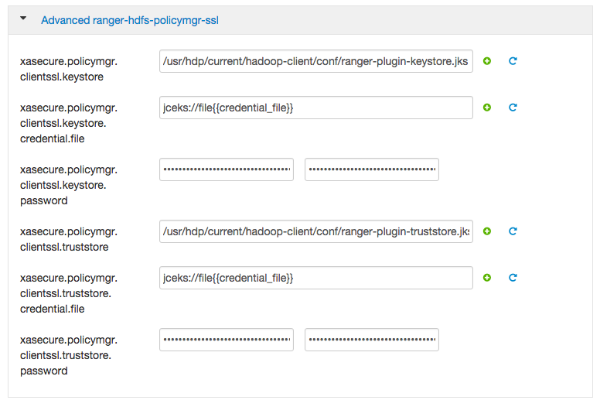Click green plus icon beside clientssl.keystore field

[x=487, y=61]
